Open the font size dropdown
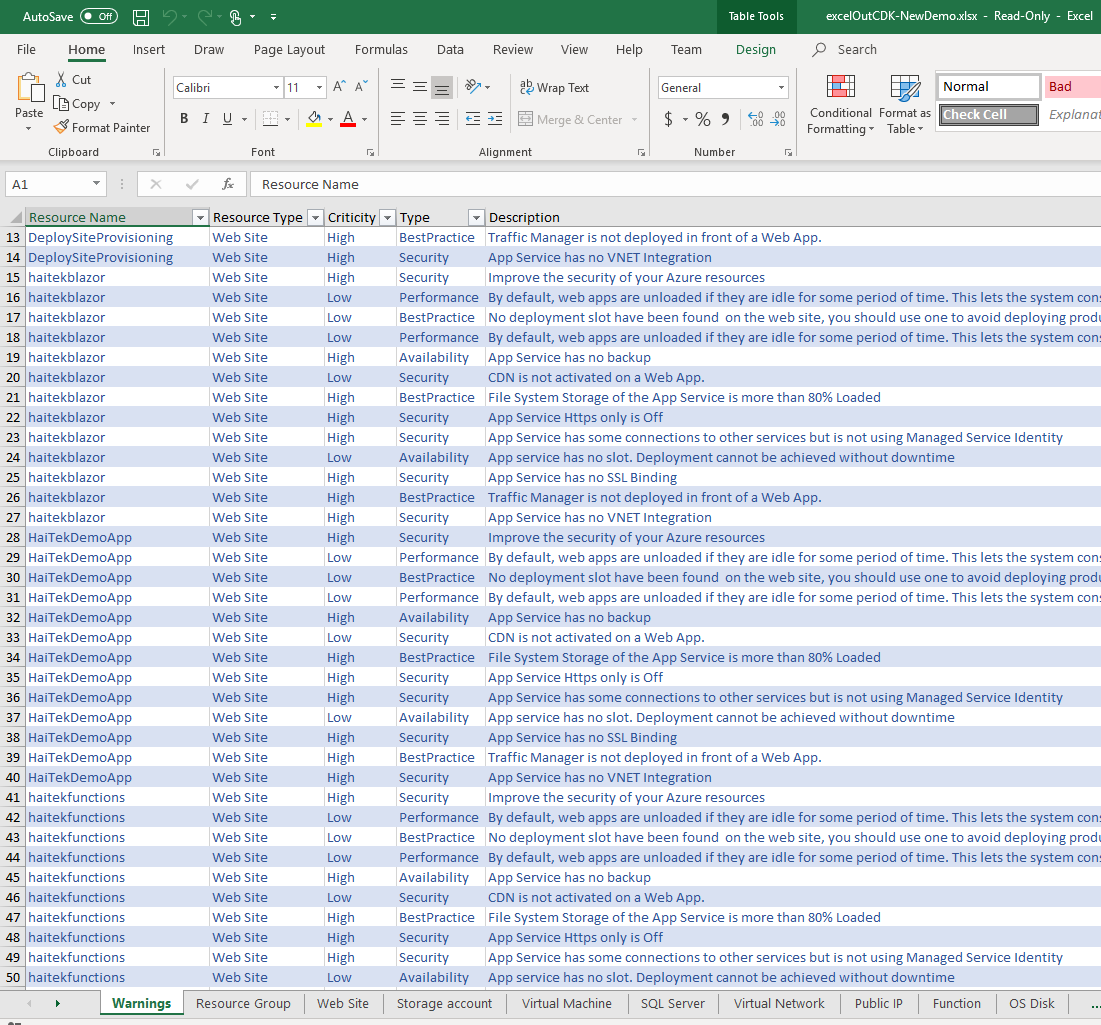The height and width of the screenshot is (1025, 1101). tap(319, 88)
